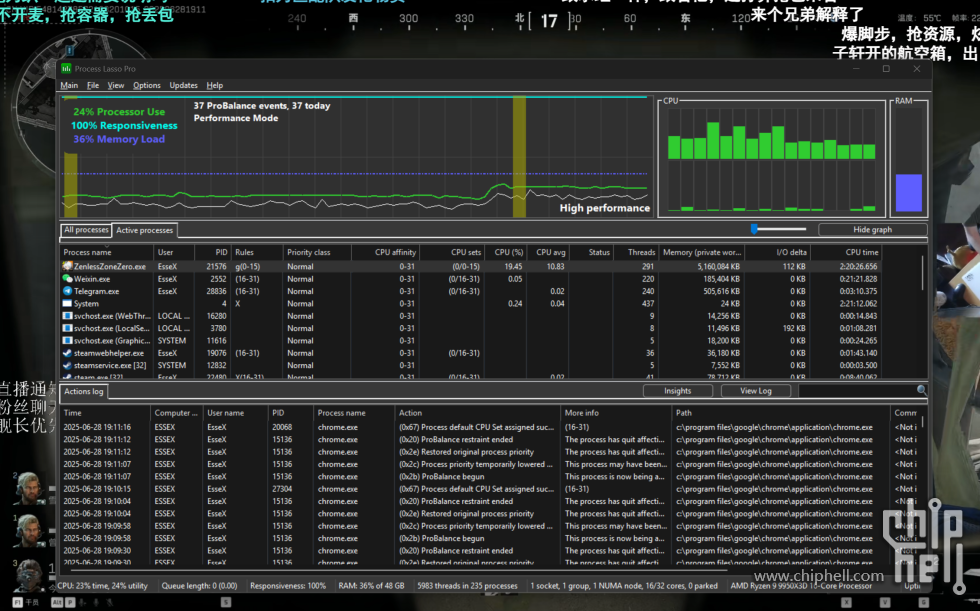This screenshot has width=980, height=611.
Task: Sort by the Priority class column header
Action: pyautogui.click(x=317, y=252)
